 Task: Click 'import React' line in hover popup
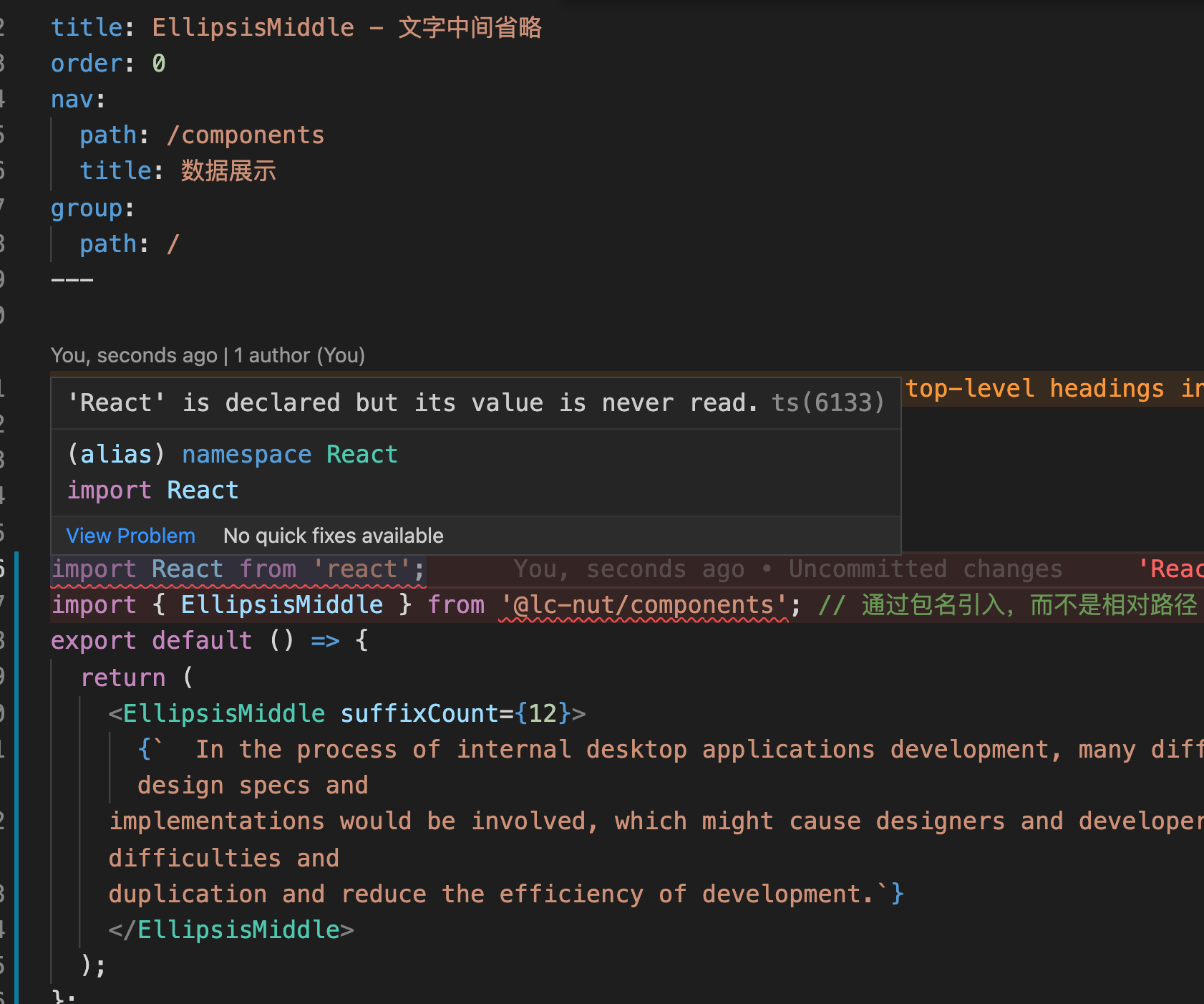(152, 490)
